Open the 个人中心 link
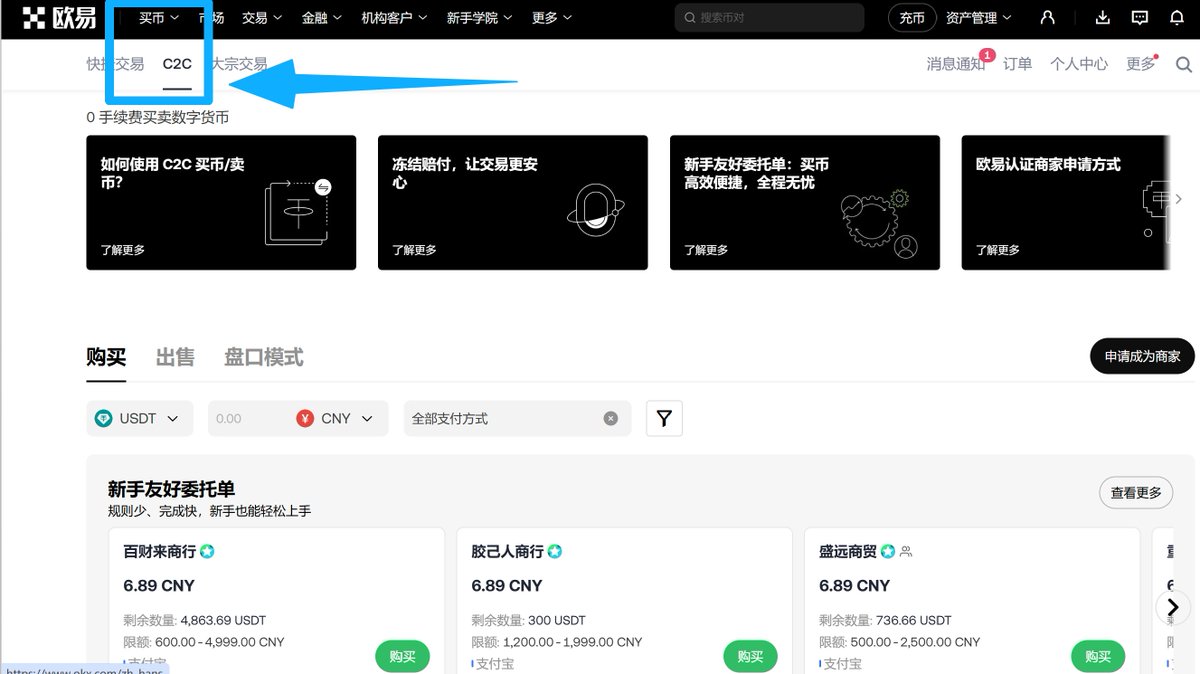Image resolution: width=1200 pixels, height=674 pixels. point(1079,64)
